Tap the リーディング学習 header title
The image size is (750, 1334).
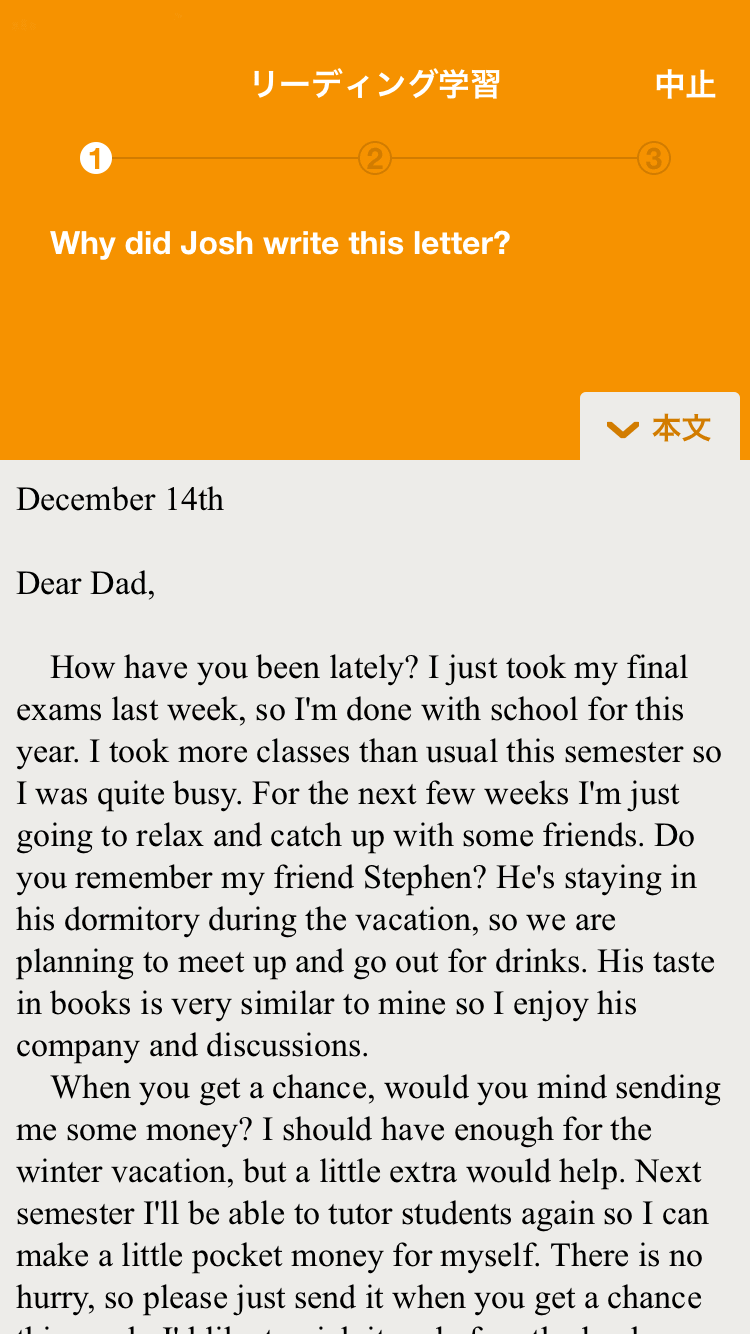(x=375, y=85)
